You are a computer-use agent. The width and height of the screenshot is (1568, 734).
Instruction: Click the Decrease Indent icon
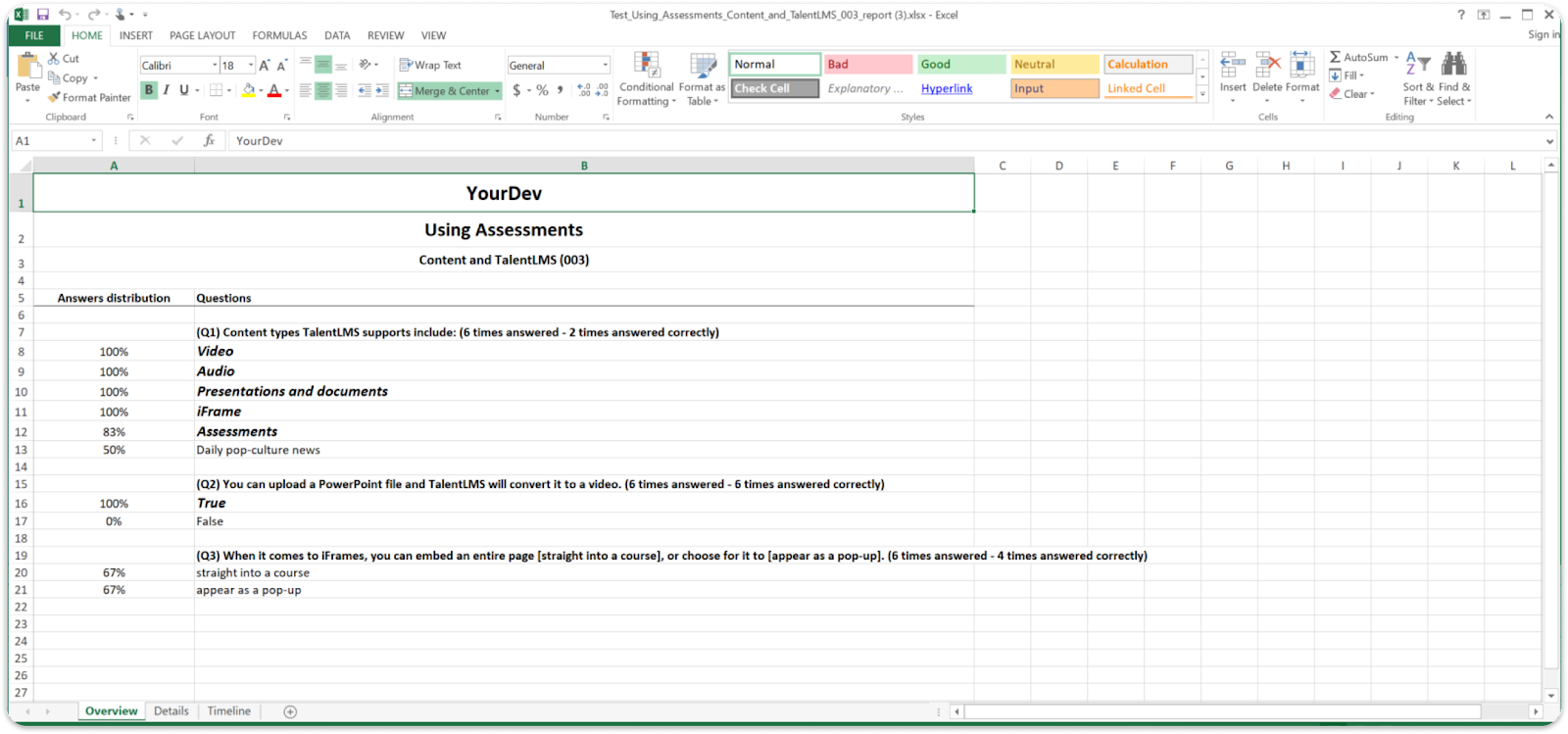(365, 90)
